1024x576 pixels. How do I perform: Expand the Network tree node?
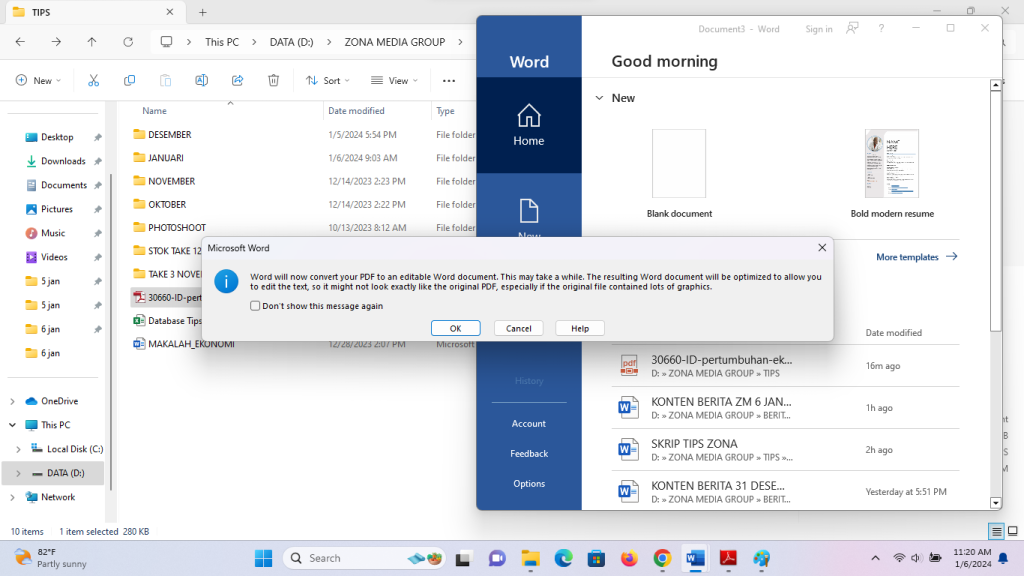point(12,497)
